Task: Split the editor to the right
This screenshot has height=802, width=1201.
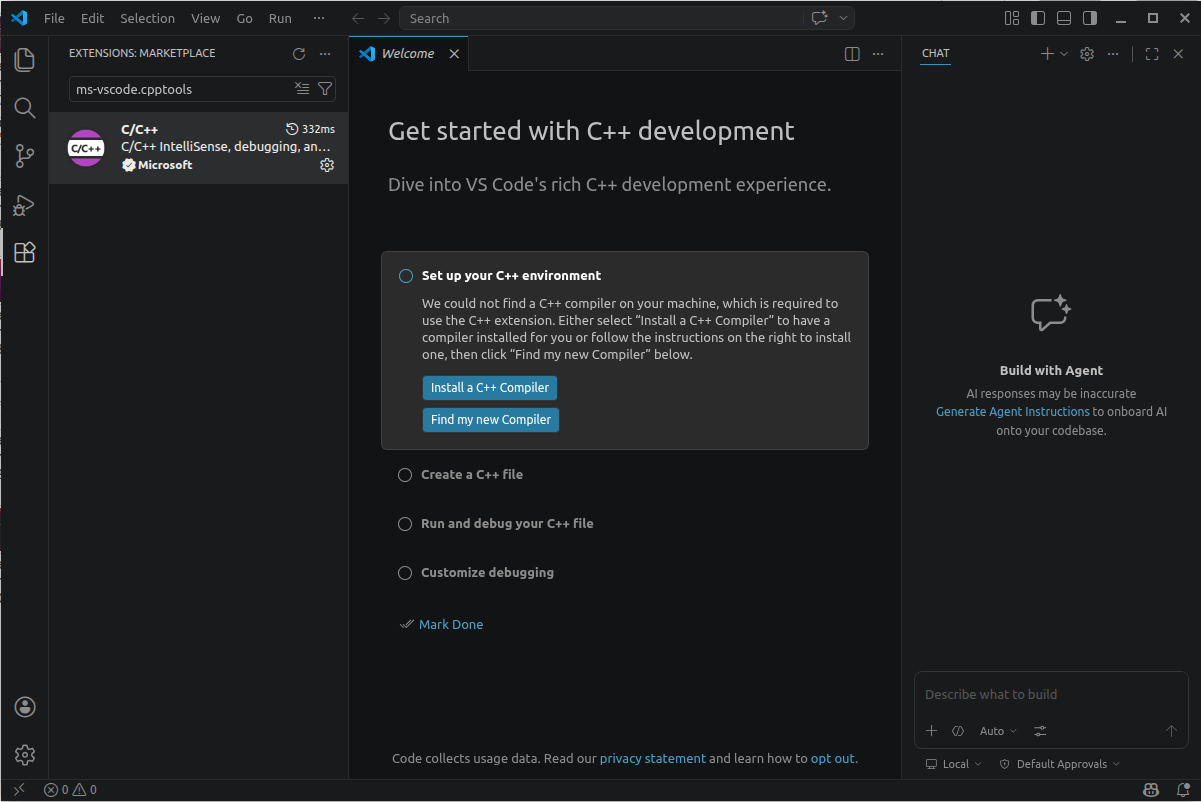Action: tap(852, 54)
